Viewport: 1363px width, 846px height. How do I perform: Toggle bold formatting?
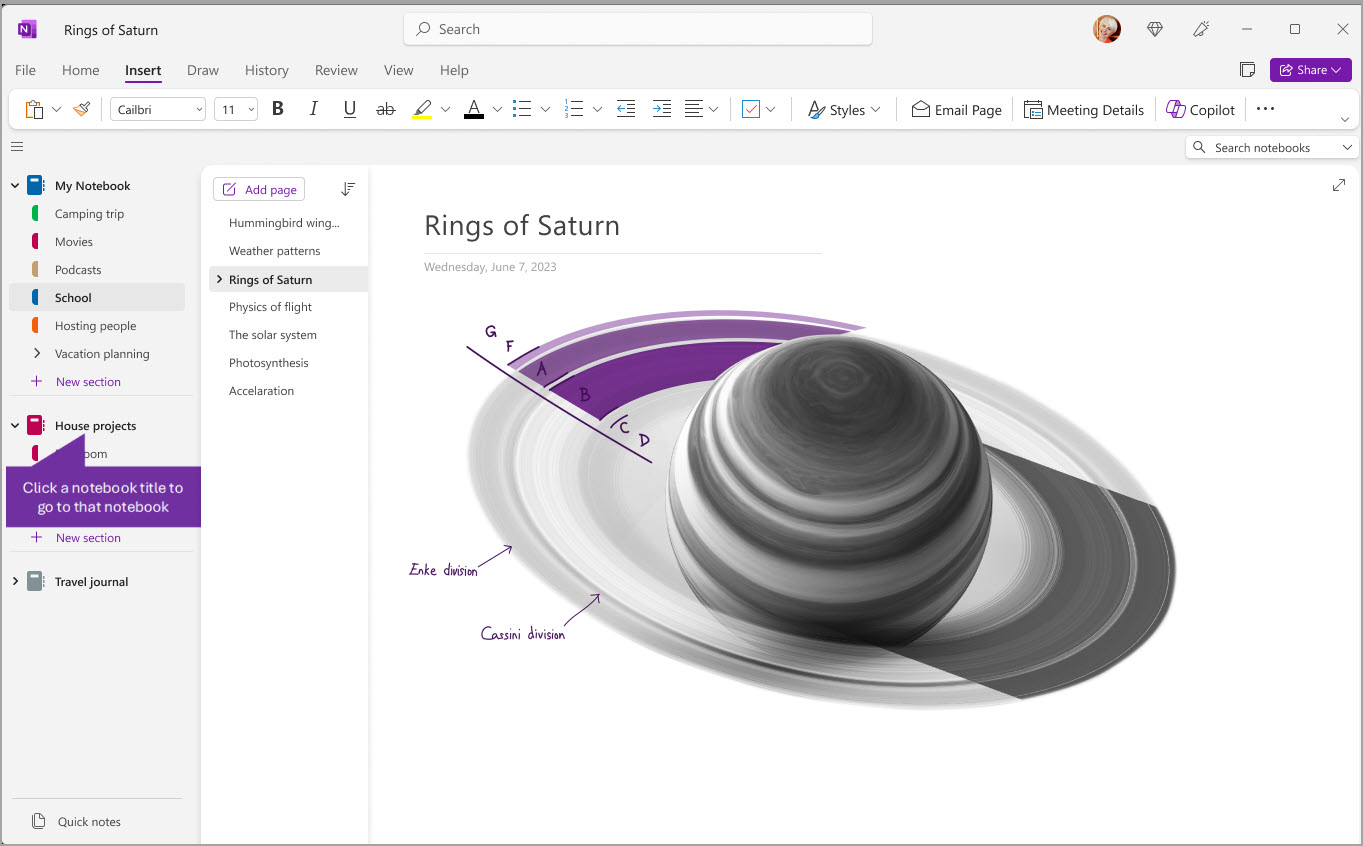tap(277, 109)
